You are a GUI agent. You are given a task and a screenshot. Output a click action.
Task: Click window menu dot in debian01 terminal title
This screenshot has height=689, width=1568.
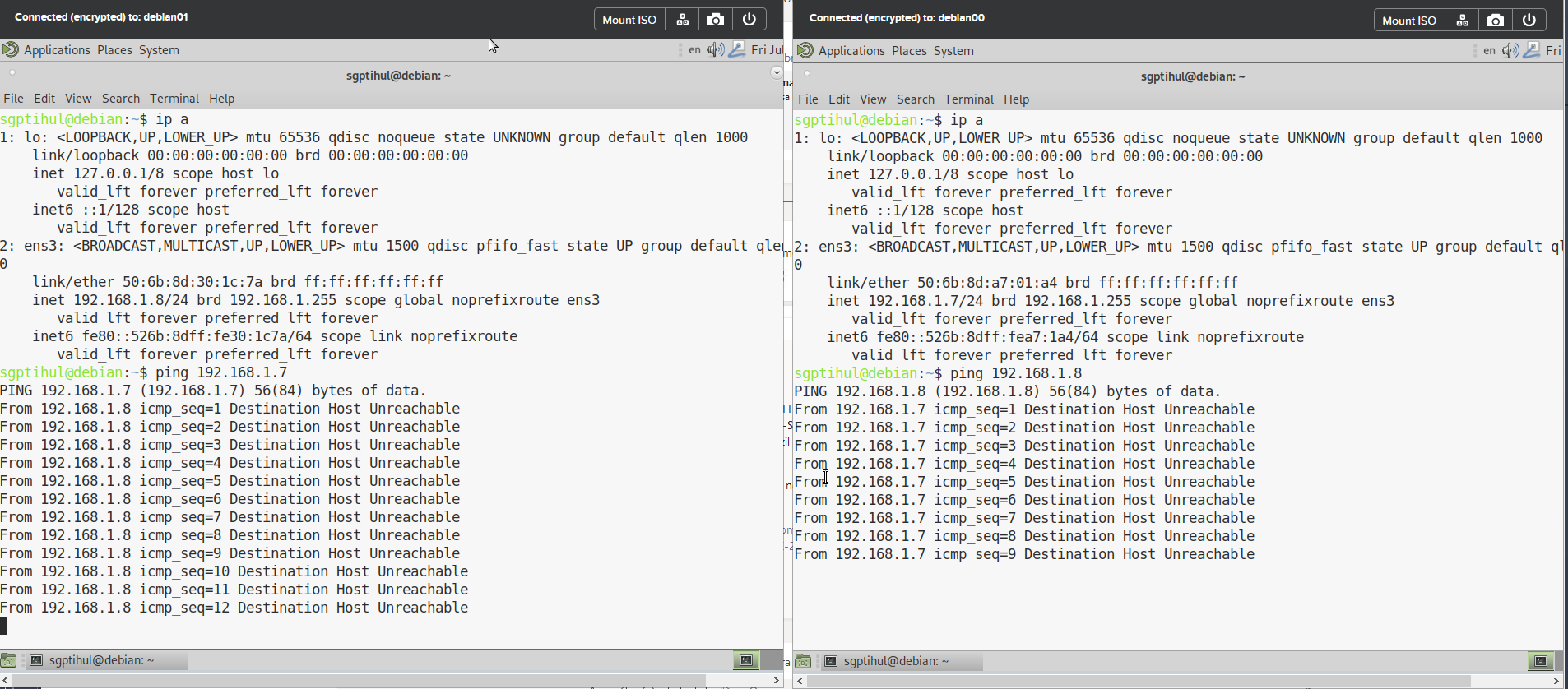tap(12, 72)
